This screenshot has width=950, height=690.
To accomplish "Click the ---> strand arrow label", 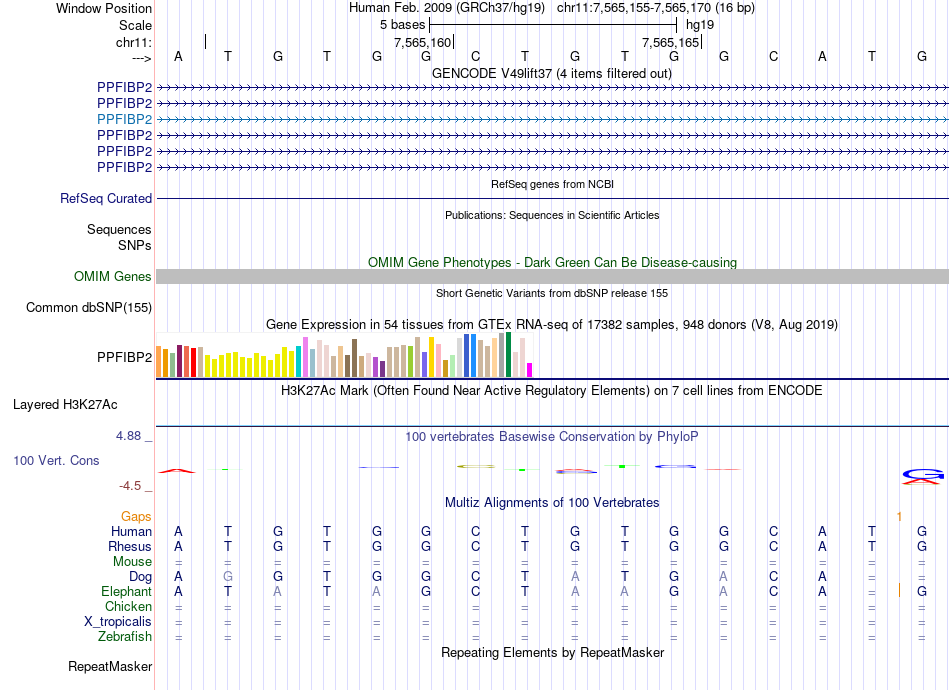I will (142, 58).
